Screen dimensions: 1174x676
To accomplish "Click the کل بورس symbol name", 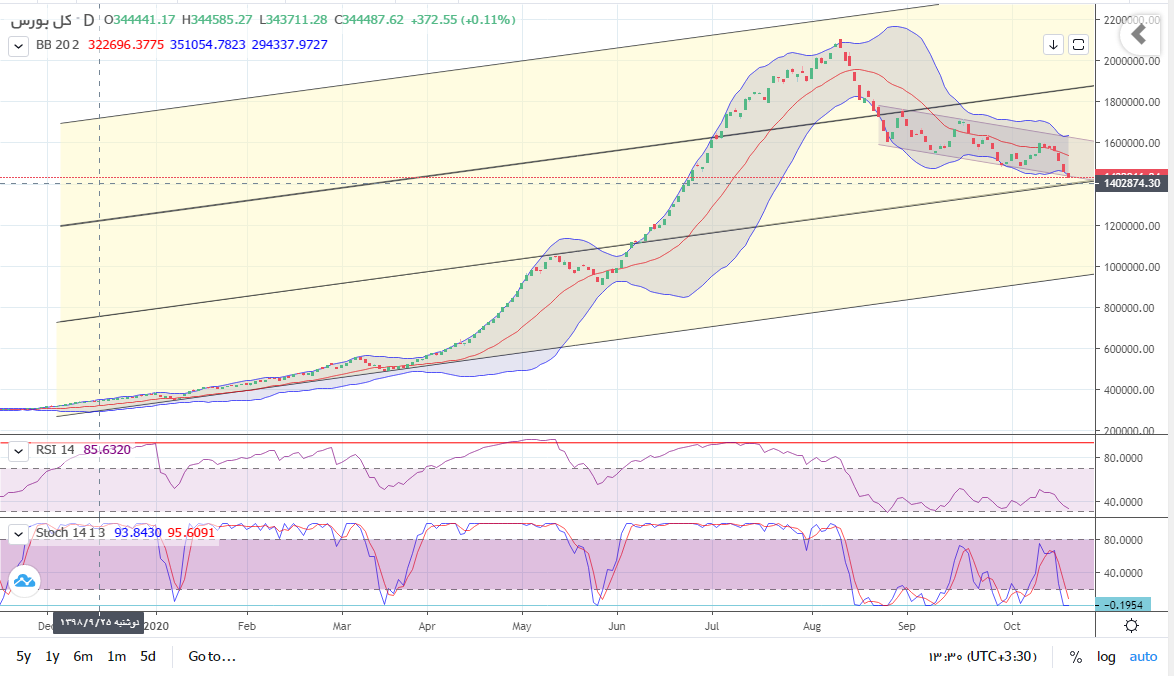I will 41,20.
